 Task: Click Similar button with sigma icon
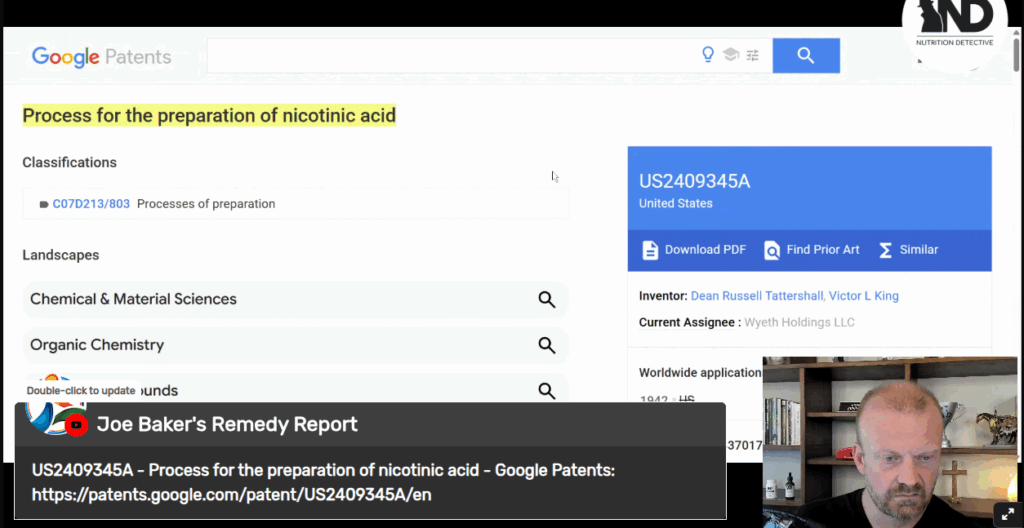pyautogui.click(x=908, y=250)
